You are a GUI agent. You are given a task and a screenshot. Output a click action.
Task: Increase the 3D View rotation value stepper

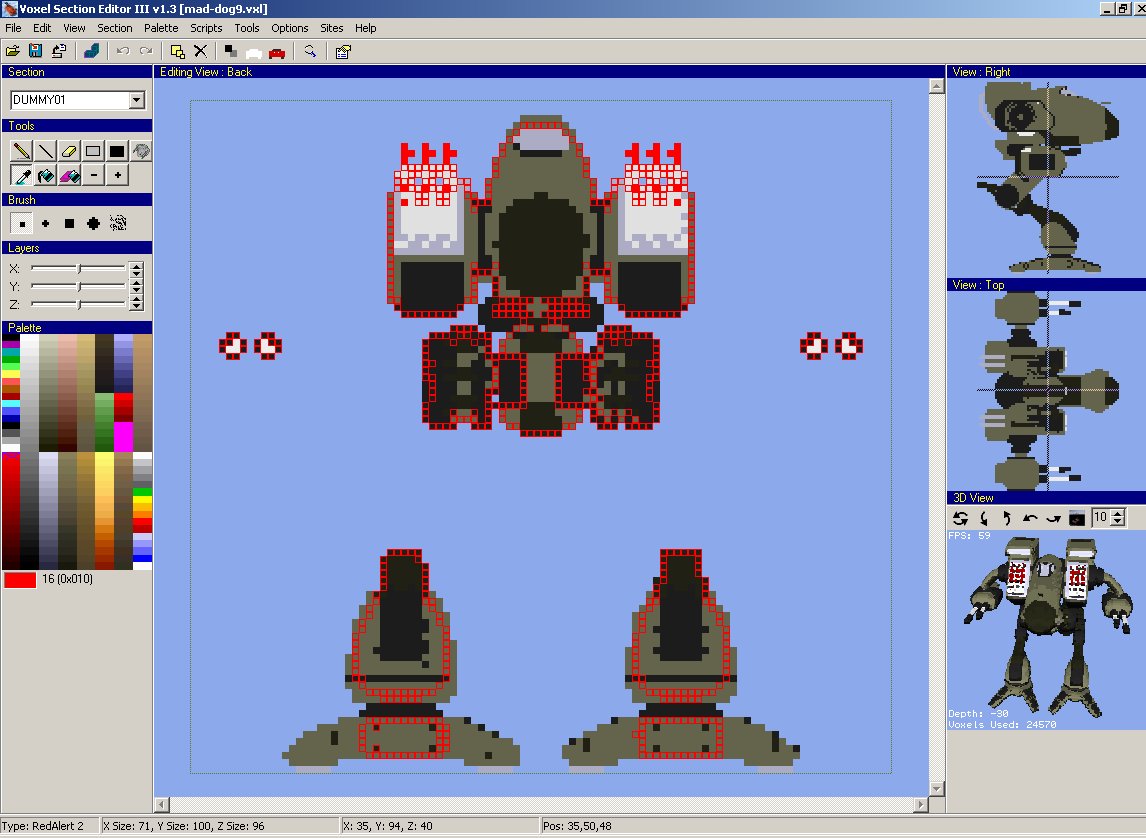tap(1118, 514)
